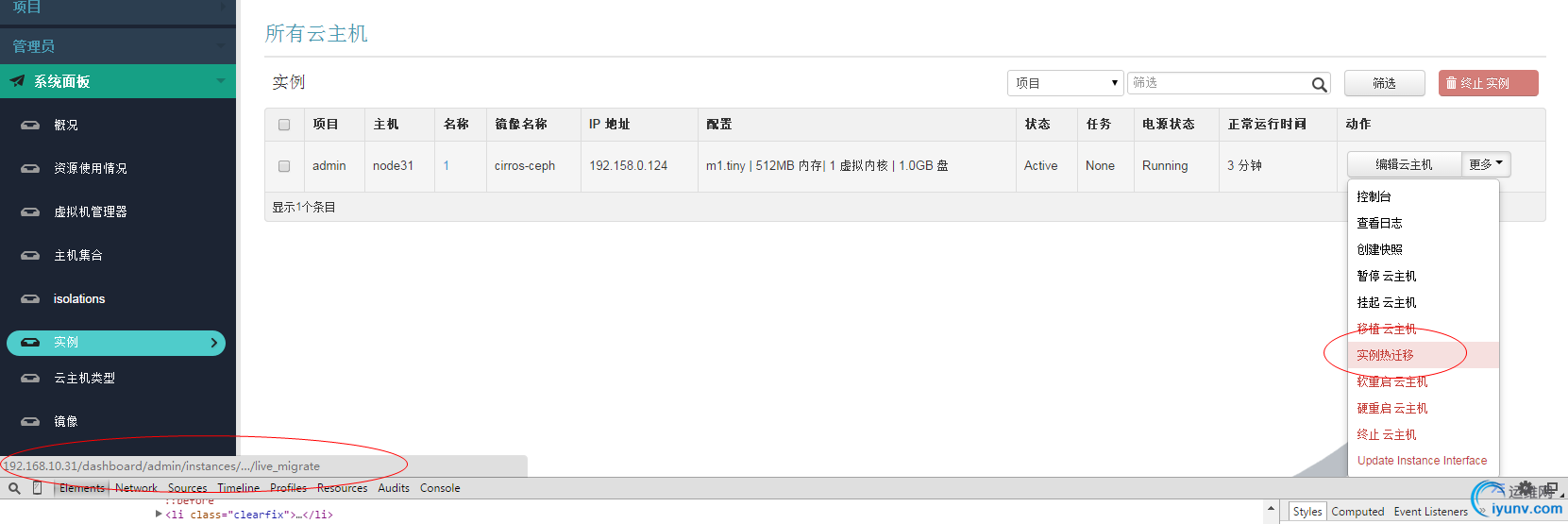Switch to DevTools Timeline tab
The image size is (1568, 524).
point(238,488)
